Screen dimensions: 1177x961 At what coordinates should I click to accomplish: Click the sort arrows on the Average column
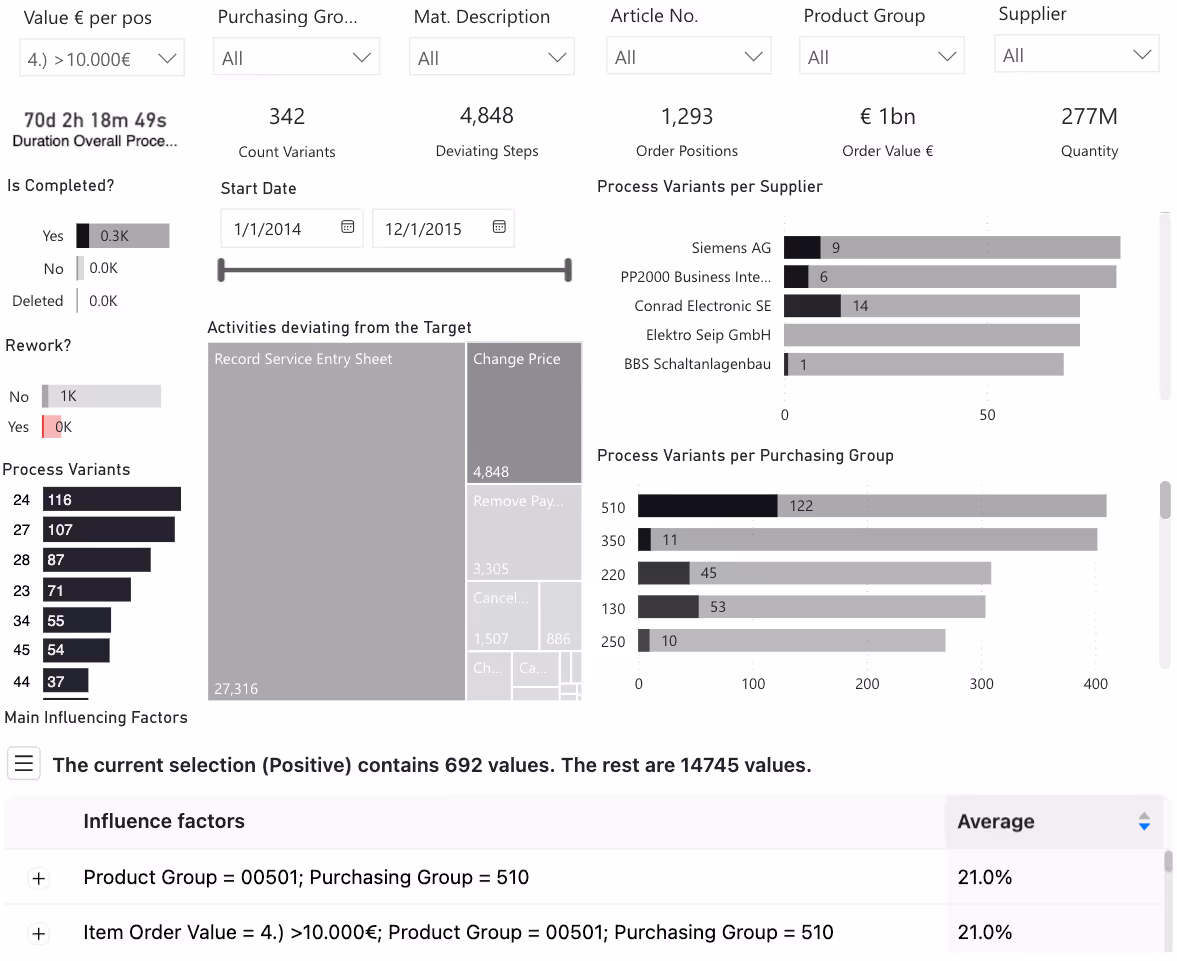[x=1144, y=821]
